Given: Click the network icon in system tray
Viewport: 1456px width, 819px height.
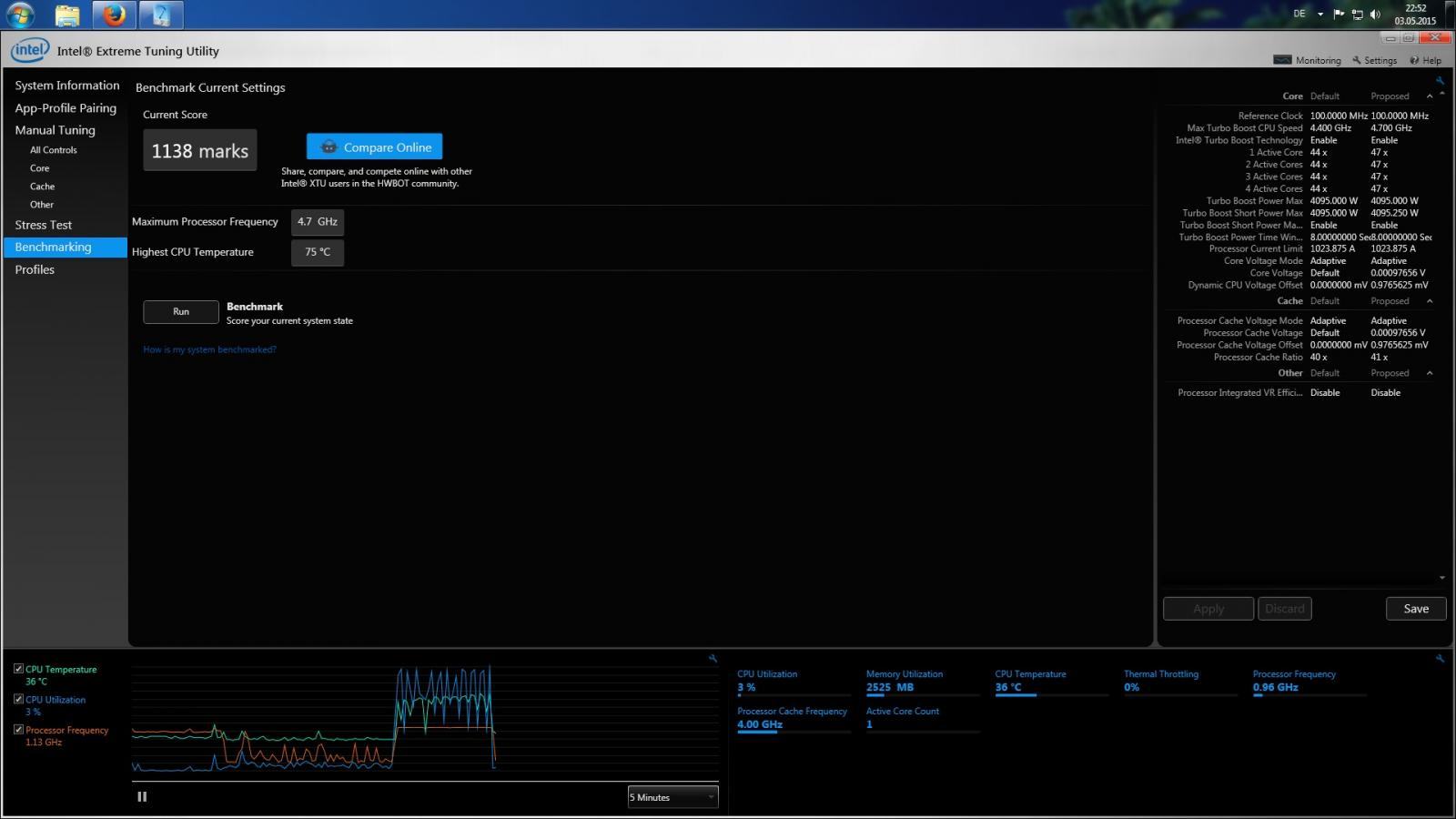Looking at the screenshot, I should (1357, 14).
